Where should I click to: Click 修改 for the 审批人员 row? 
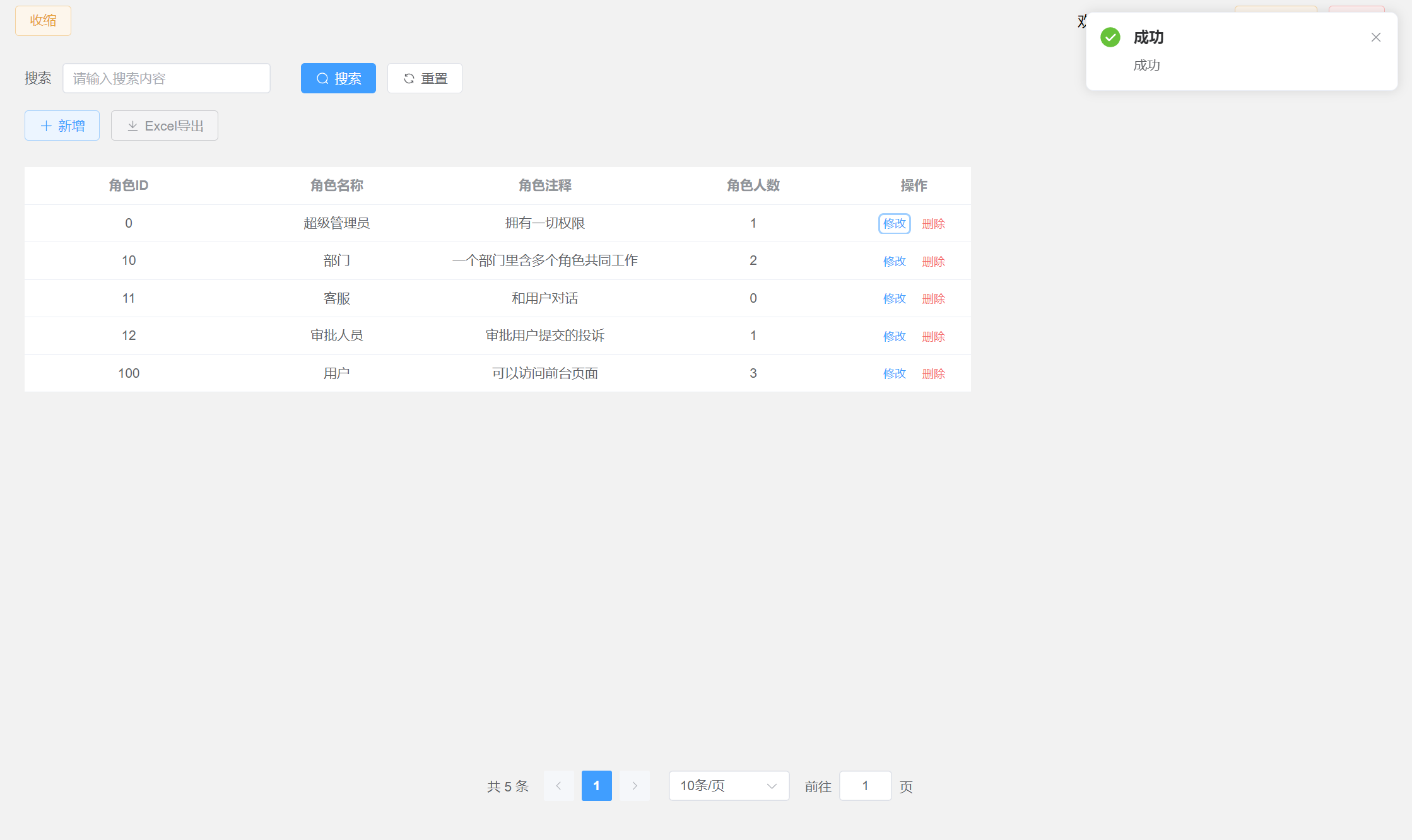tap(894, 336)
